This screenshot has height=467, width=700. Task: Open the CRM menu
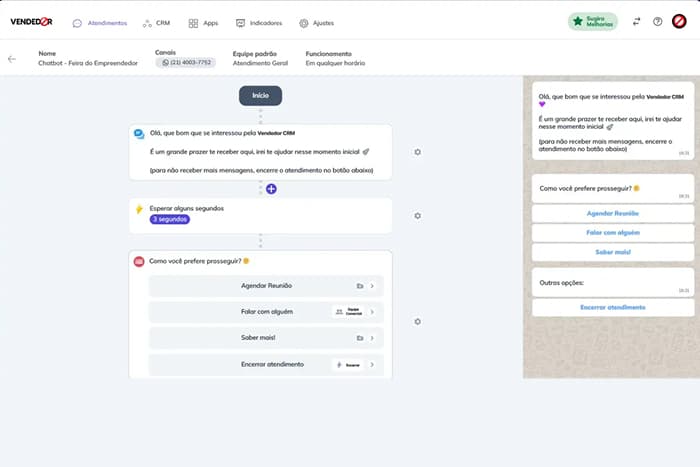click(156, 23)
